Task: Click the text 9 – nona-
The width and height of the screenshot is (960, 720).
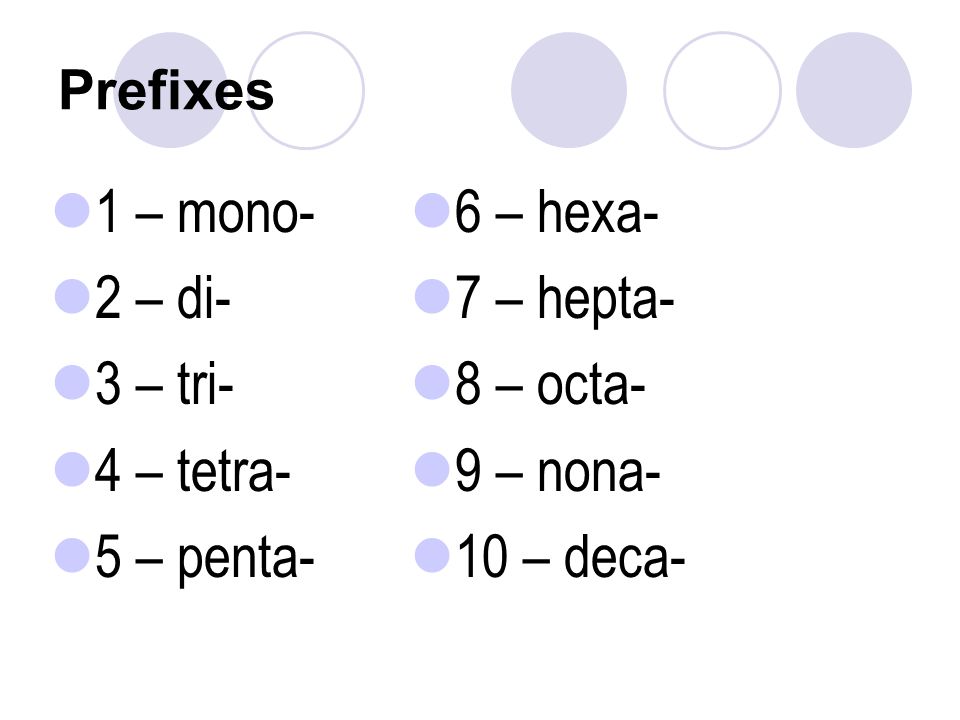Action: (558, 471)
